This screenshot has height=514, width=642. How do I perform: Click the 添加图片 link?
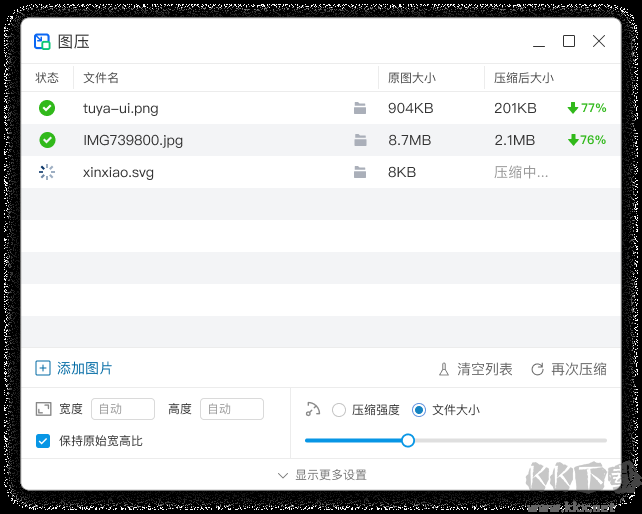[85, 368]
